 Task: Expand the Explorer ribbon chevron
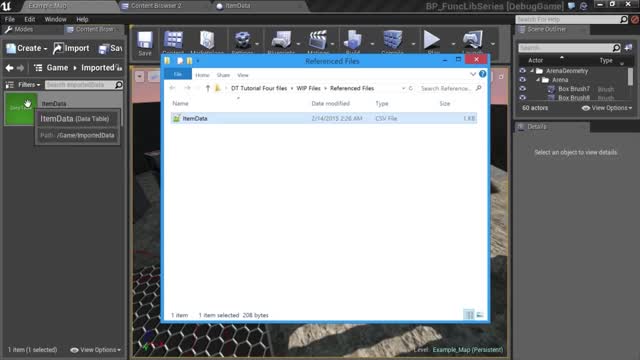473,74
